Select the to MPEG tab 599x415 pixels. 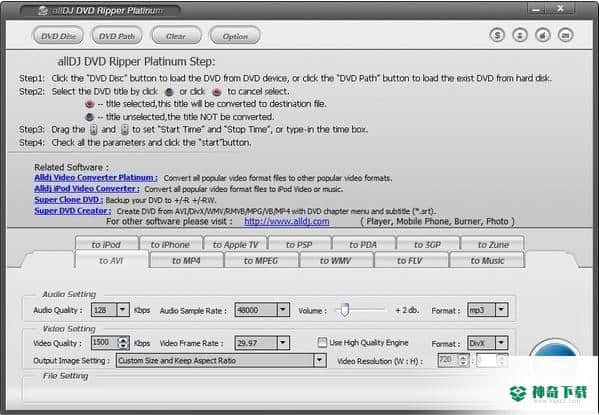261,260
